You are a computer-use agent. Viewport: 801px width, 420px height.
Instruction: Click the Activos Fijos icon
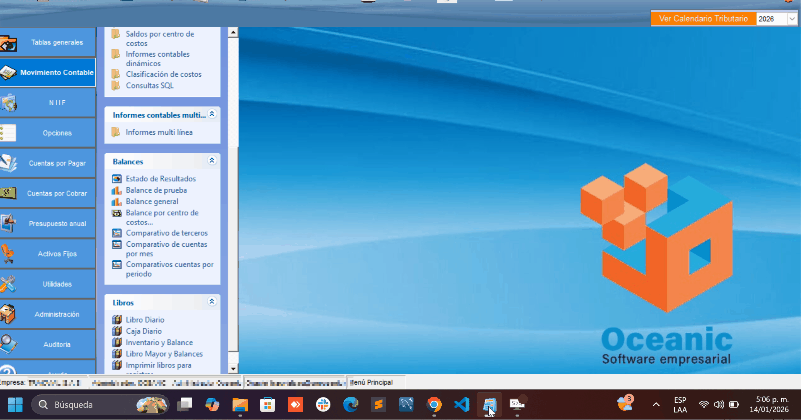pyautogui.click(x=9, y=254)
